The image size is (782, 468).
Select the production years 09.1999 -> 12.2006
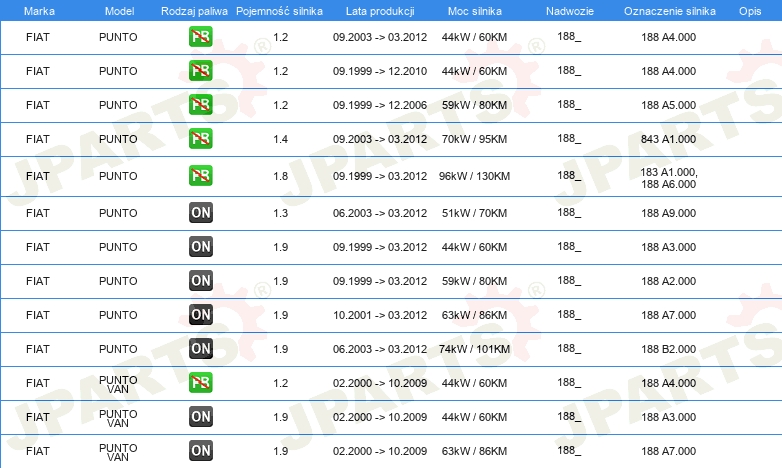point(380,105)
